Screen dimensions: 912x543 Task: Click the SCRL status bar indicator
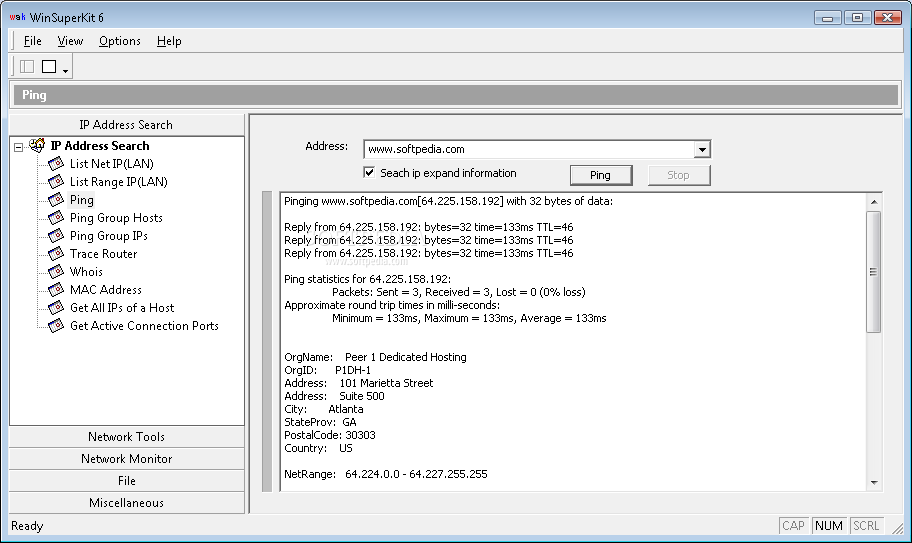click(x=866, y=526)
